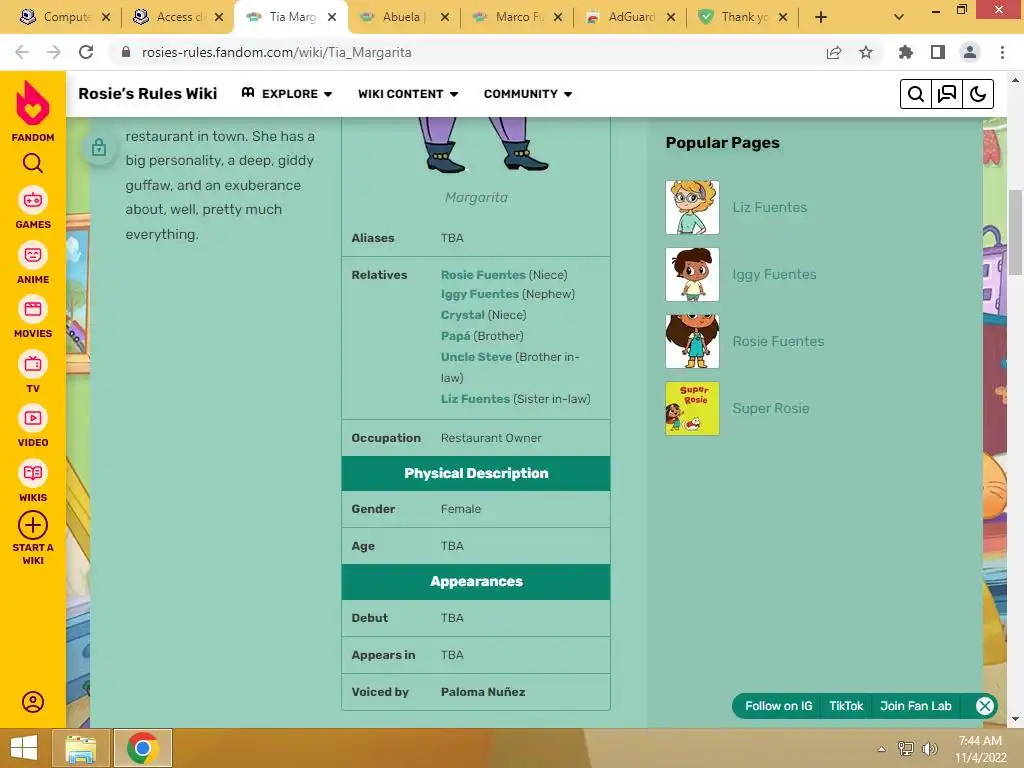
Task: Toggle dark mode with the moon icon
Action: point(978,94)
